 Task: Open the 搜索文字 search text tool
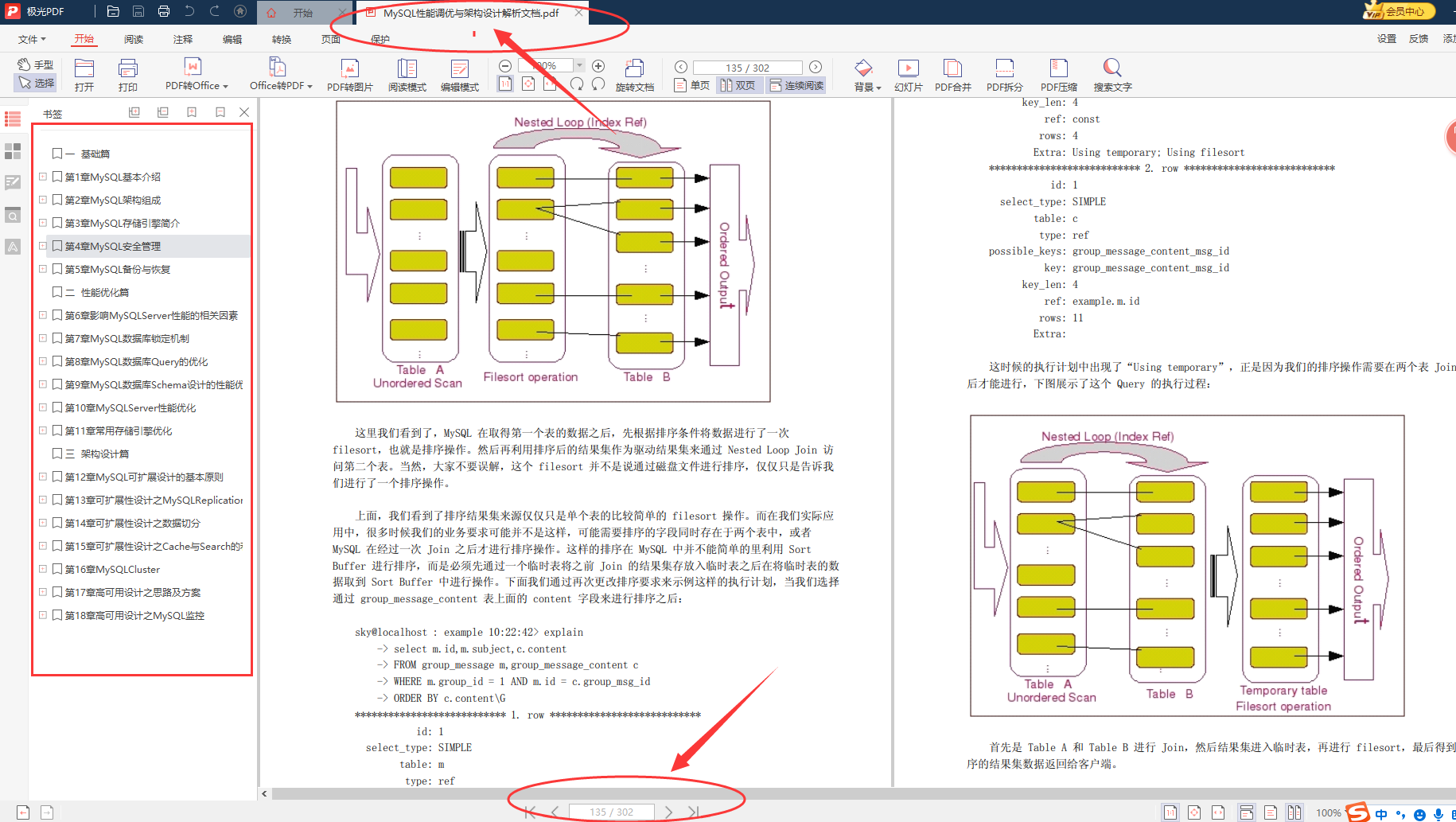point(1111,75)
